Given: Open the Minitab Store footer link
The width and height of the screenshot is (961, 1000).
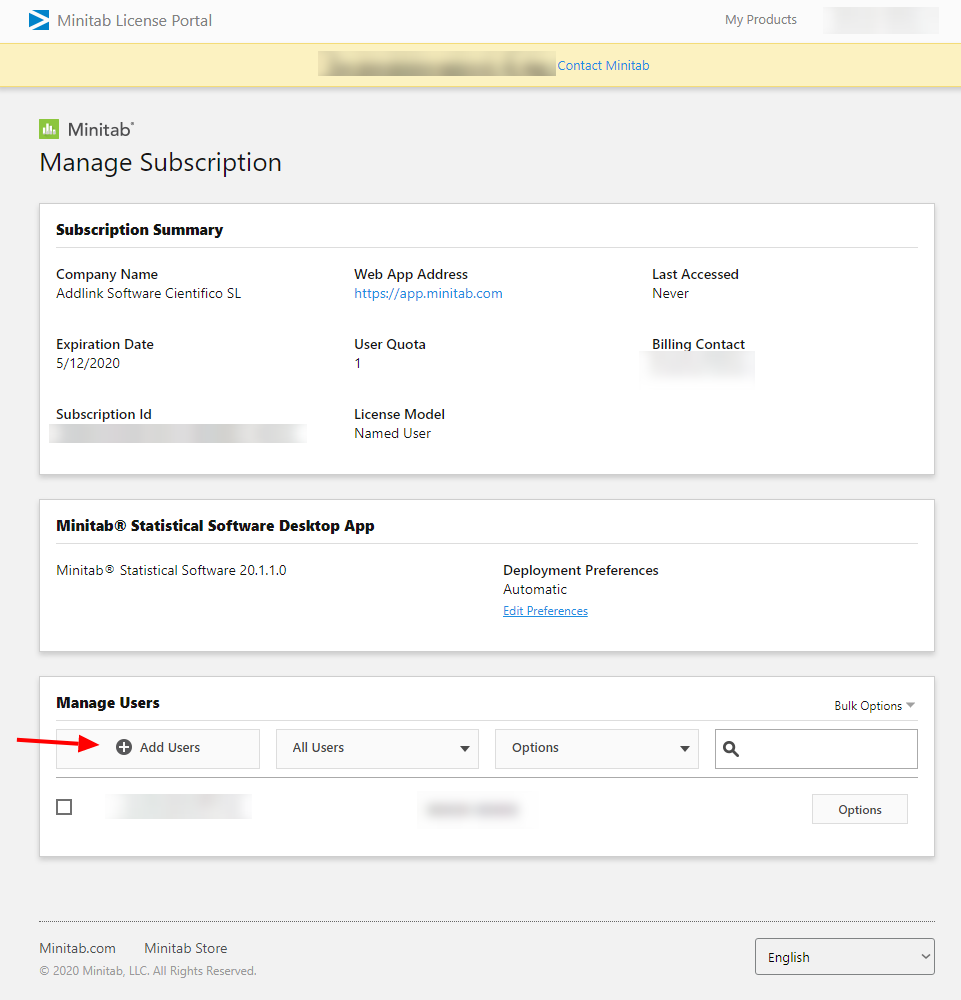Looking at the screenshot, I should pos(185,948).
